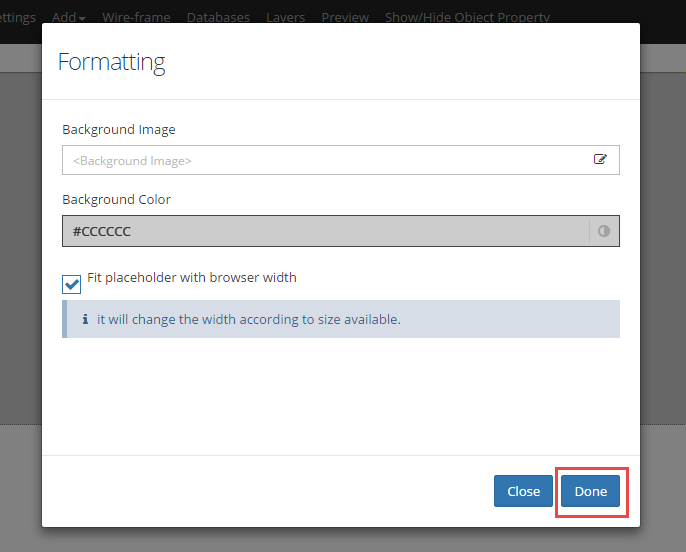The image size is (686, 552).
Task: Click the width hint message text
Action: [248, 319]
